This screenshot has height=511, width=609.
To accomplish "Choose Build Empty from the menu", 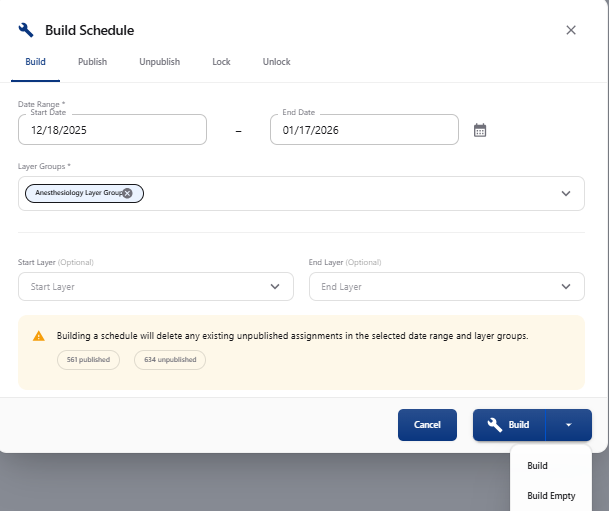I will [549, 494].
